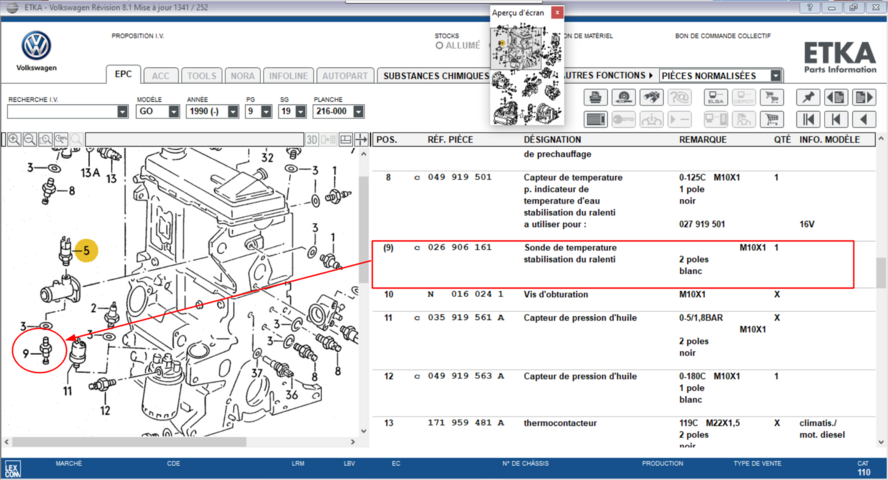Open binoculars search tool
The height and width of the screenshot is (480, 888).
(x=652, y=97)
